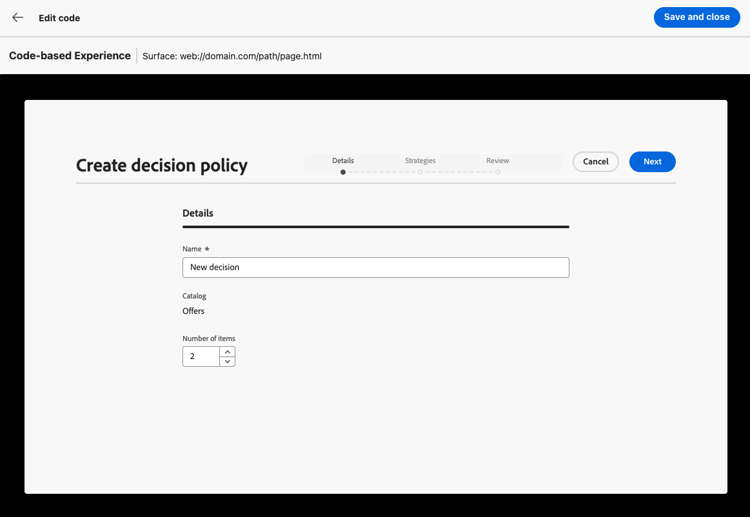
Task: Cancel the decision policy creation
Action: pyautogui.click(x=596, y=162)
